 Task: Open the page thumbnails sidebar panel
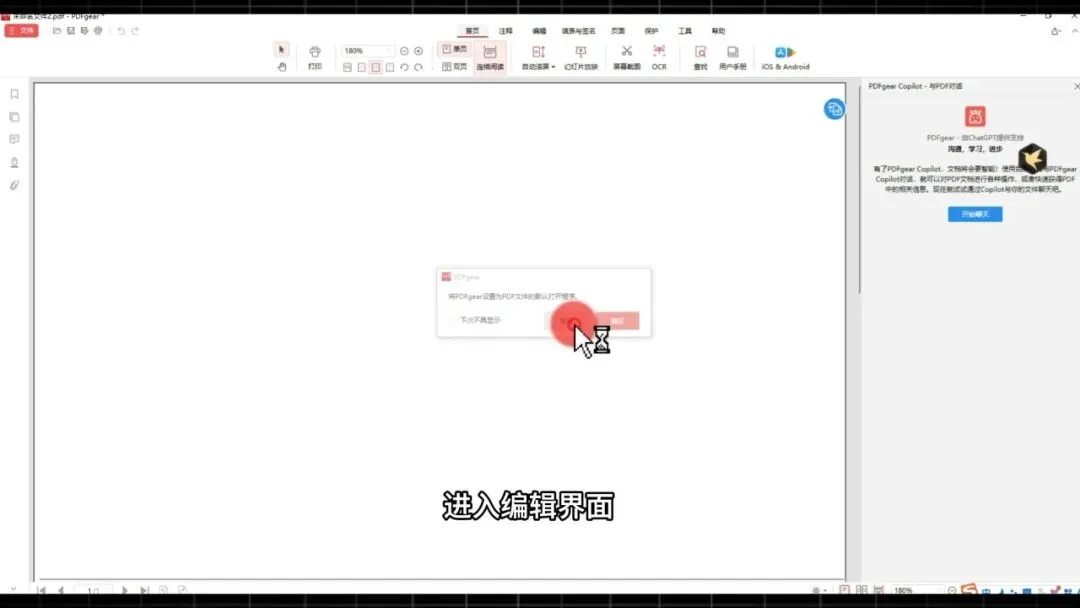14,117
